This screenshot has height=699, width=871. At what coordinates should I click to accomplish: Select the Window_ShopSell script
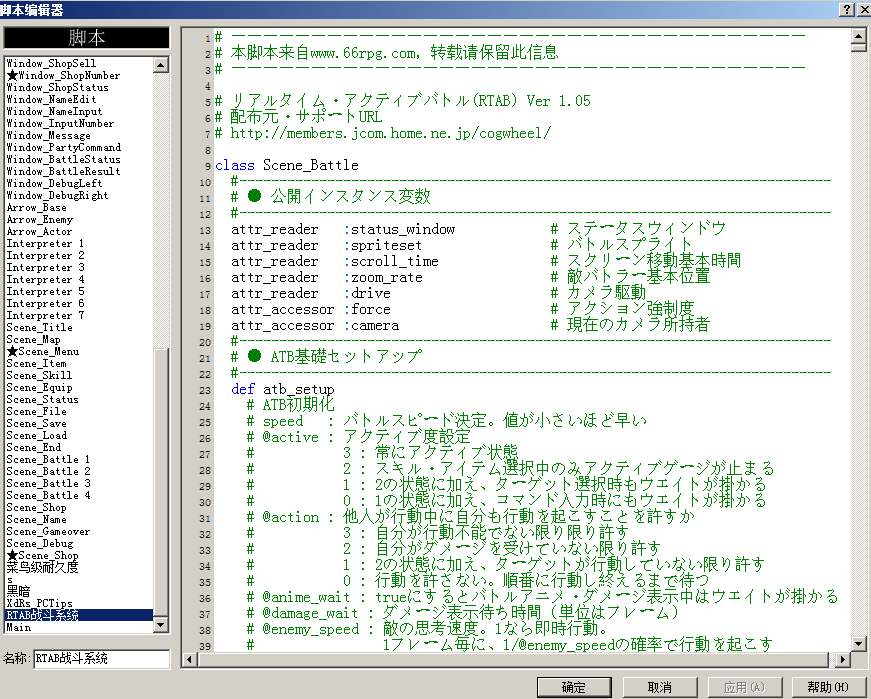[x=79, y=63]
